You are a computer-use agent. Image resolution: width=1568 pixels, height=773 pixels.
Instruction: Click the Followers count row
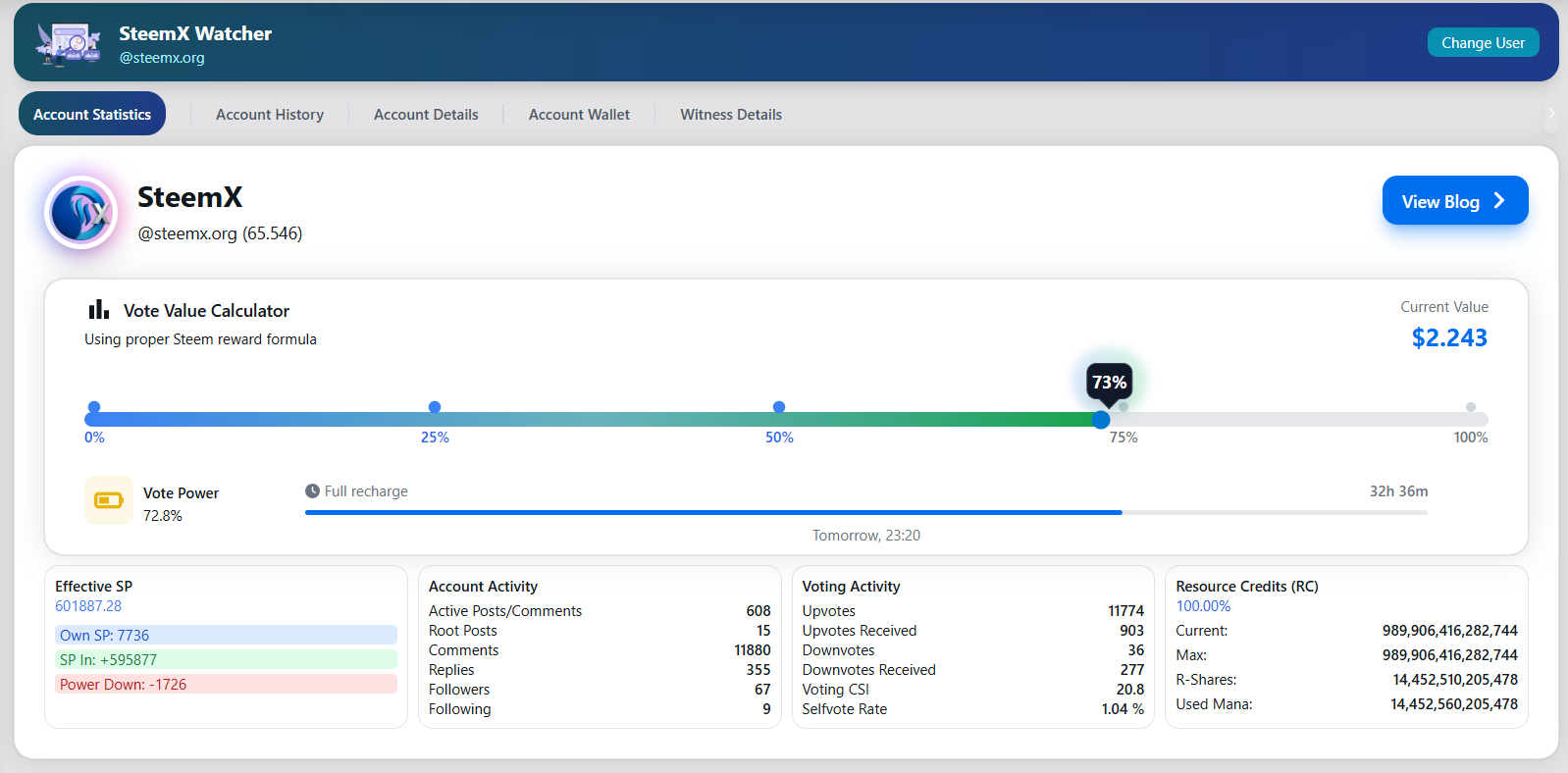coord(600,690)
